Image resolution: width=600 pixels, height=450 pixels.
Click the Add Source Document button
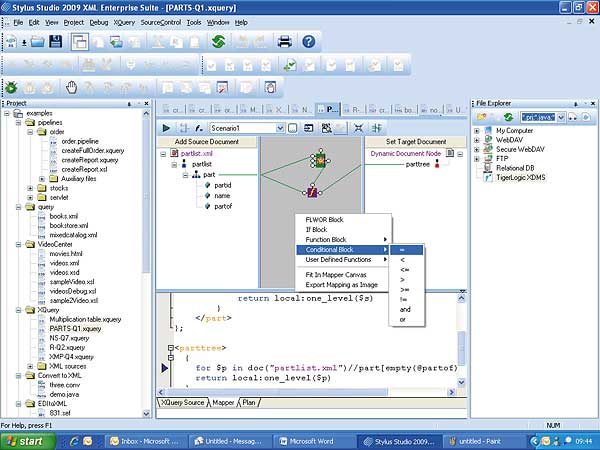[207, 142]
